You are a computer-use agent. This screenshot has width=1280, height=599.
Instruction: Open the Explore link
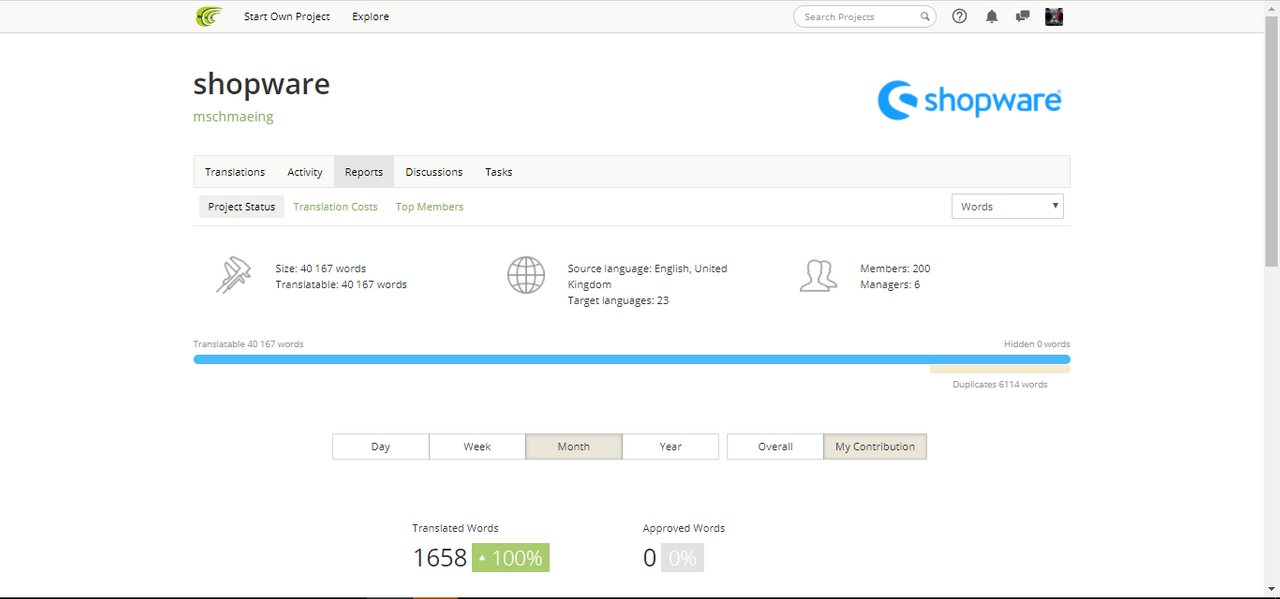(370, 17)
